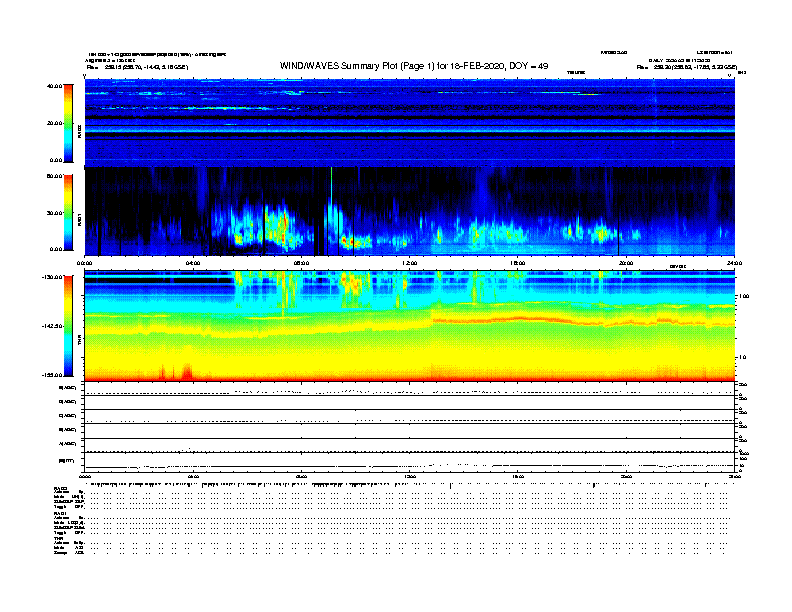Select the 40.00 label on RAD2 color scale

coord(54,86)
